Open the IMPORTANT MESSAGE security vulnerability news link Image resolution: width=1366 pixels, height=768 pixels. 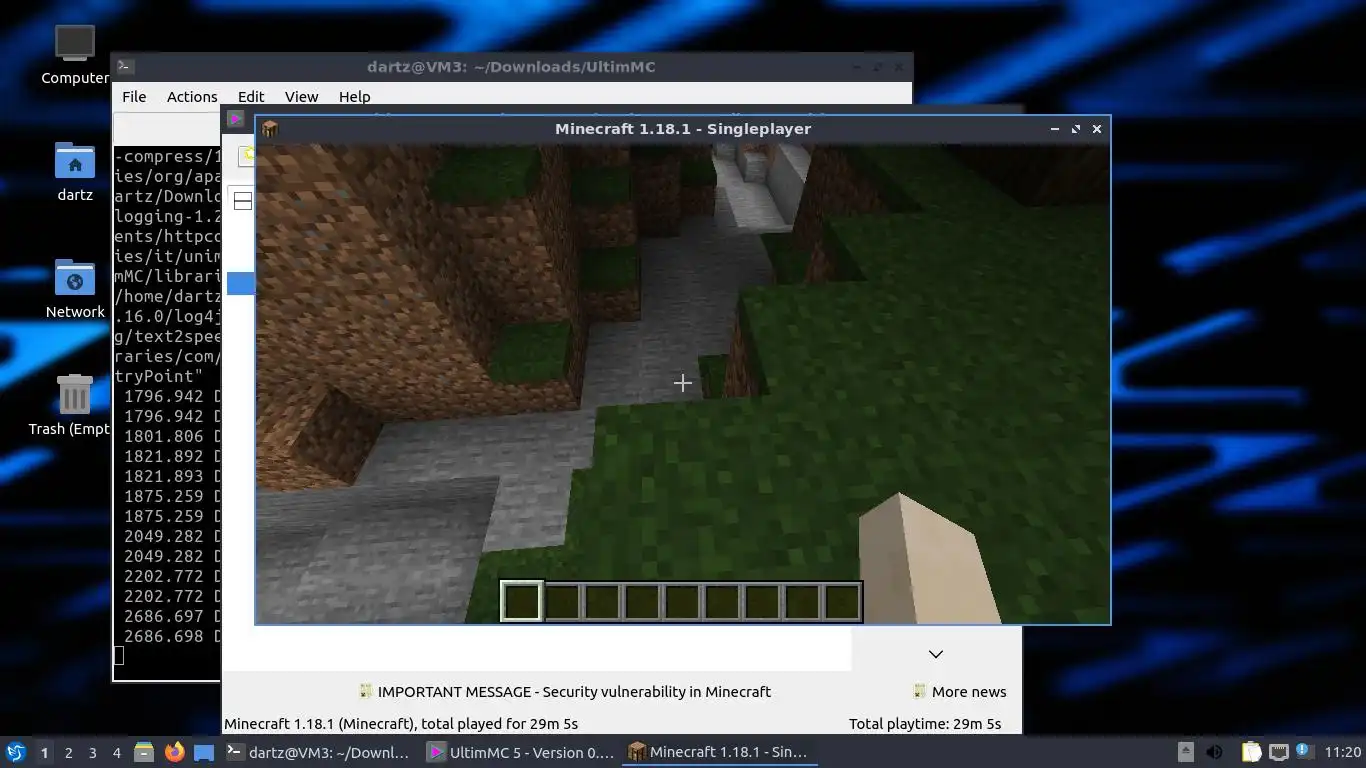(565, 691)
